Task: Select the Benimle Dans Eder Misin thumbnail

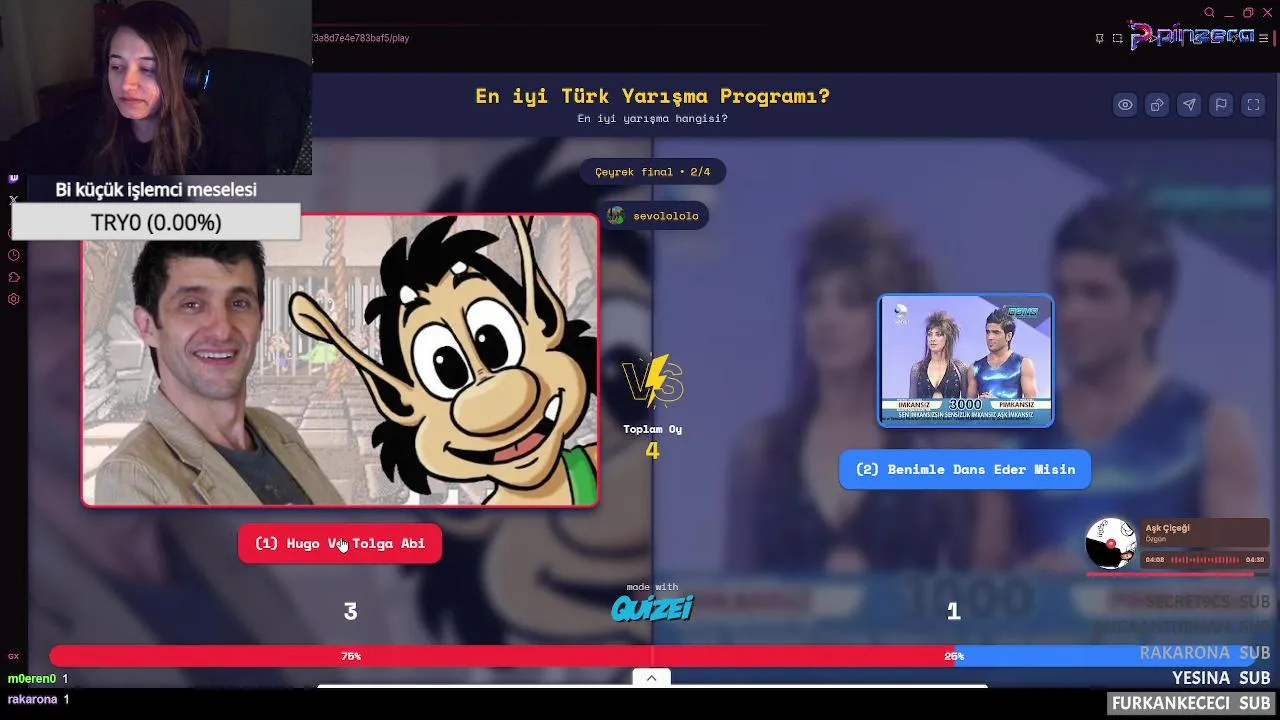Action: point(965,360)
